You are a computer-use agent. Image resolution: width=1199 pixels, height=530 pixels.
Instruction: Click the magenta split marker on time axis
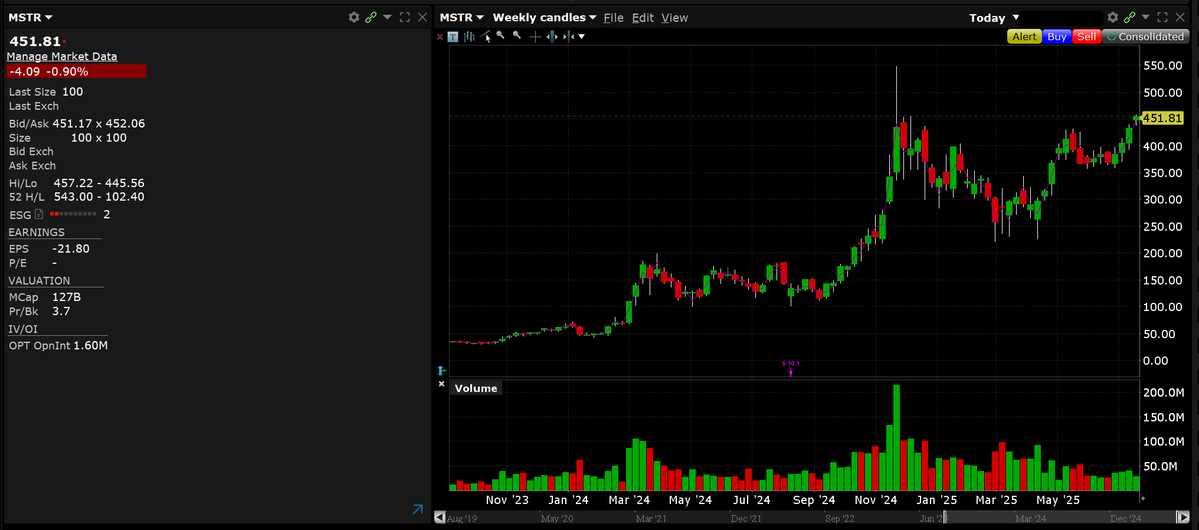pyautogui.click(x=791, y=368)
